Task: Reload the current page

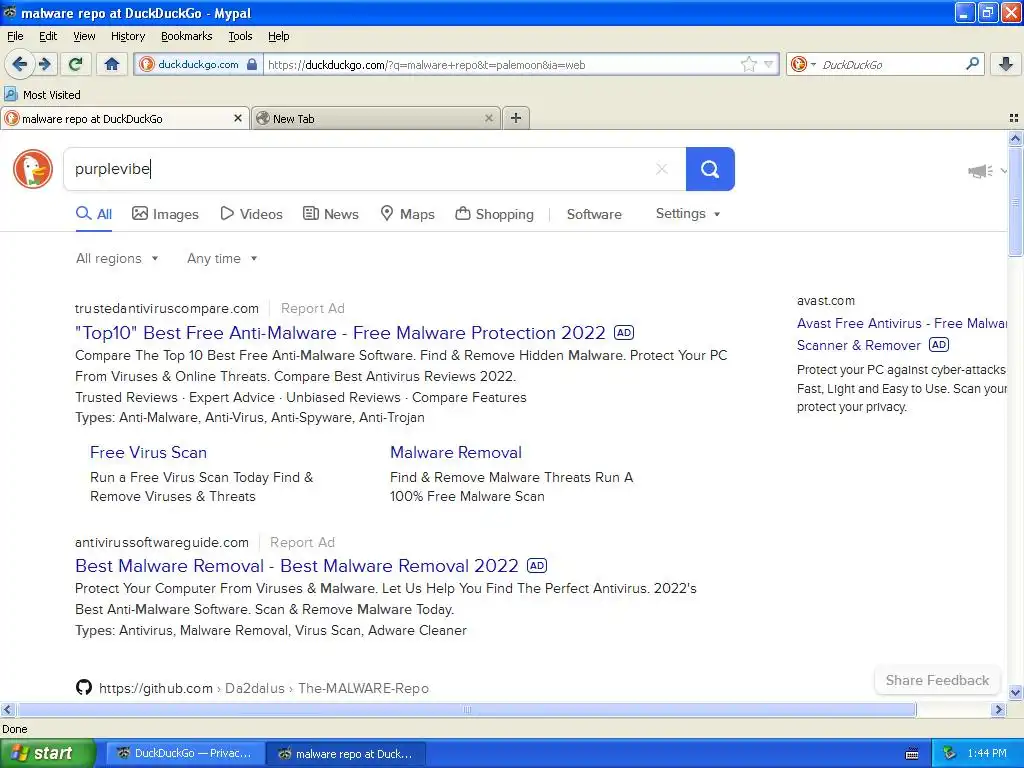Action: coord(76,64)
